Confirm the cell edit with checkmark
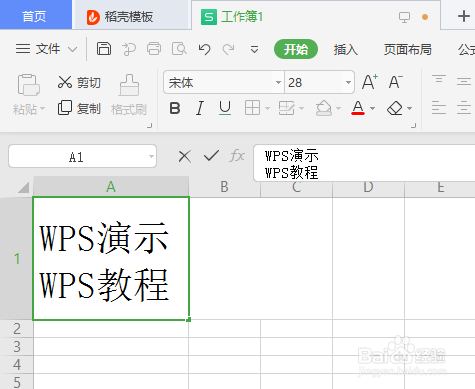Viewport: 475px width, 389px height. (211, 155)
